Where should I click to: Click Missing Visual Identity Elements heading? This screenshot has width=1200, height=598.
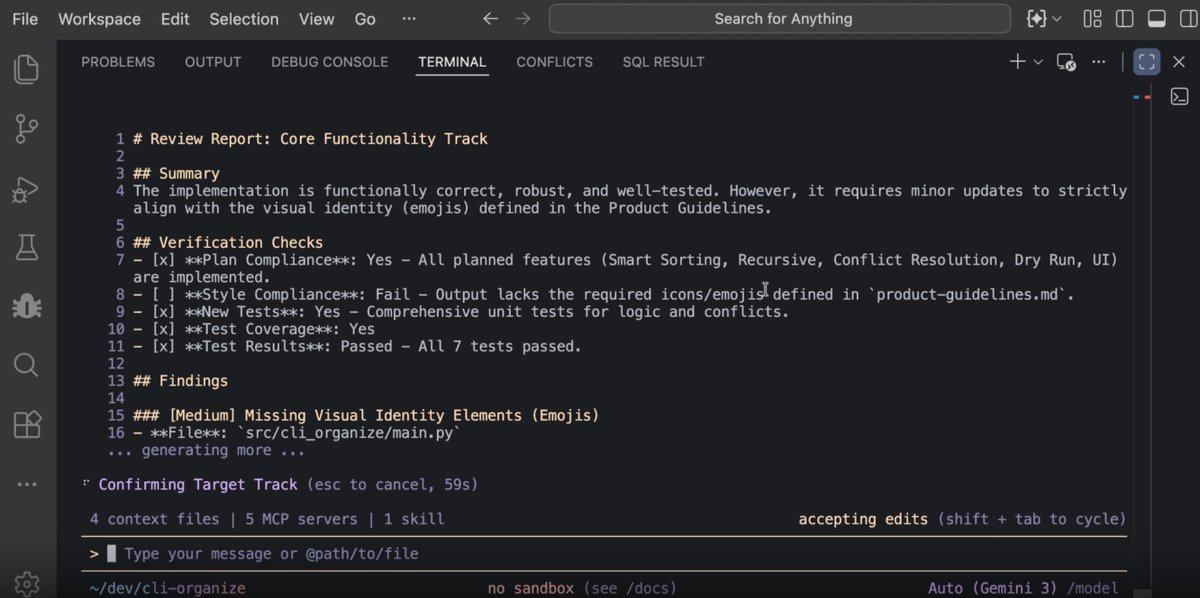pyautogui.click(x=366, y=415)
